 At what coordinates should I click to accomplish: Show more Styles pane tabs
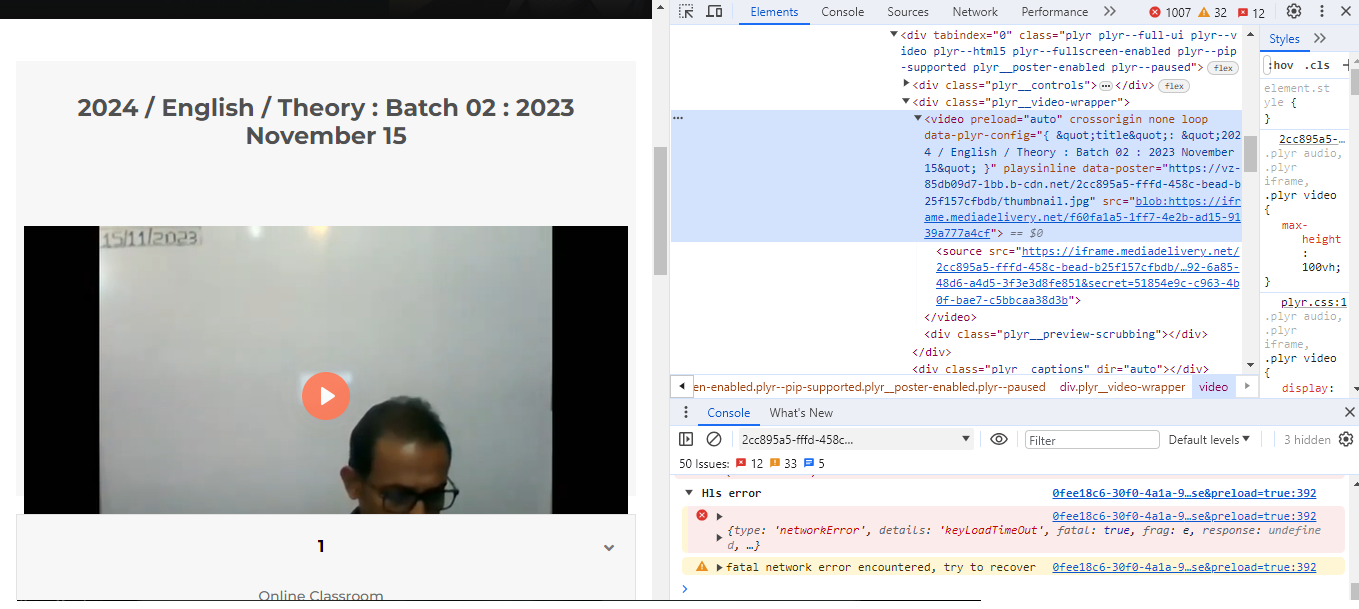coord(1320,39)
